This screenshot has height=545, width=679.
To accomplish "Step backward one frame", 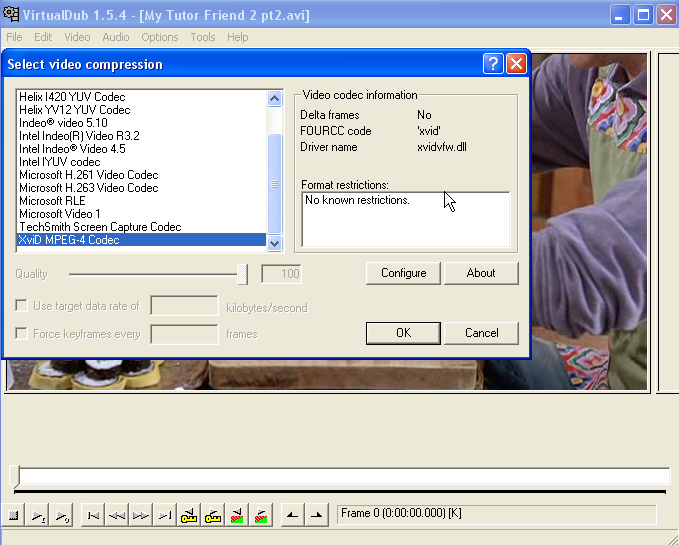I will point(117,515).
